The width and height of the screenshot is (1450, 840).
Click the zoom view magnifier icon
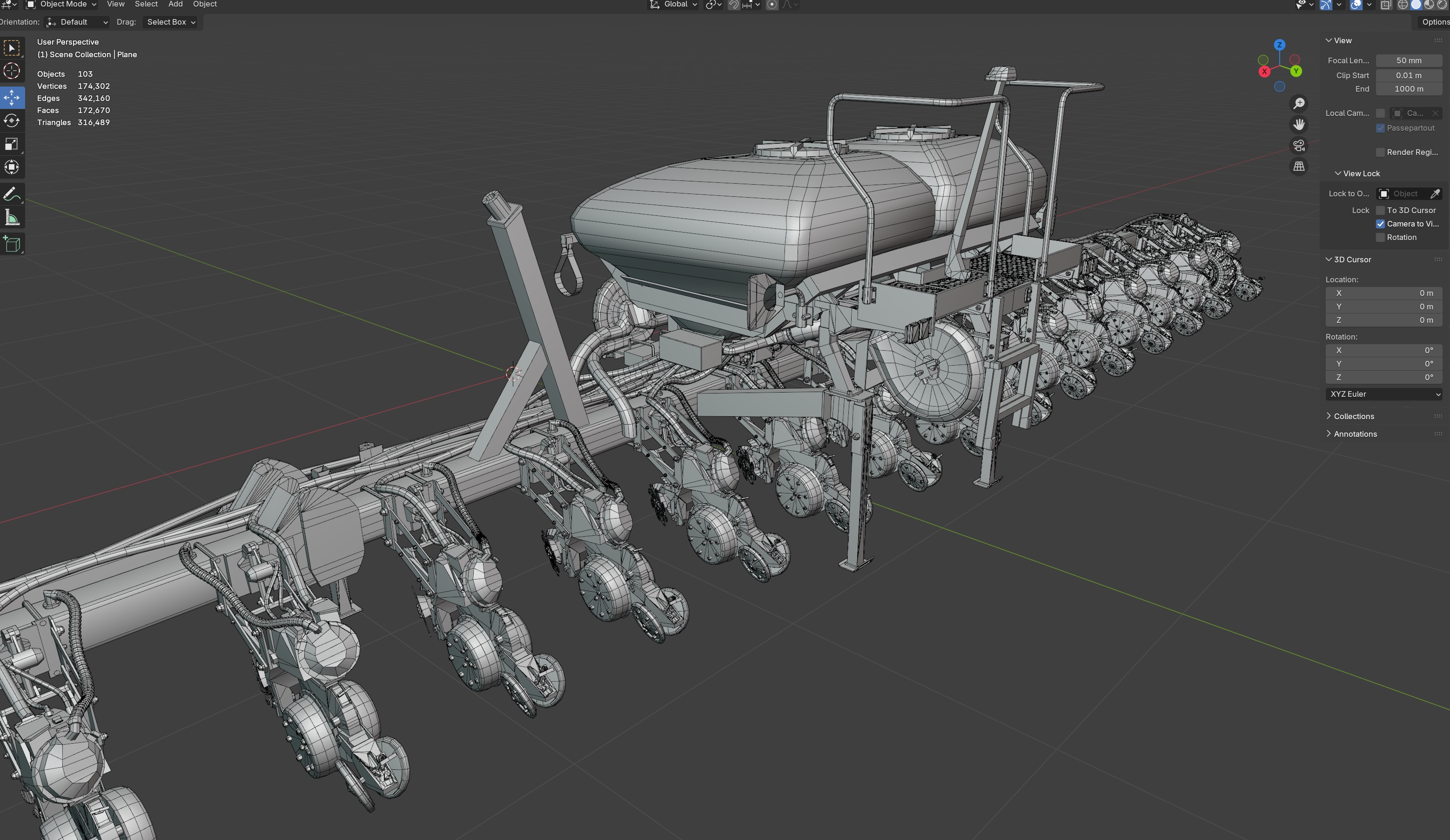pyautogui.click(x=1299, y=104)
